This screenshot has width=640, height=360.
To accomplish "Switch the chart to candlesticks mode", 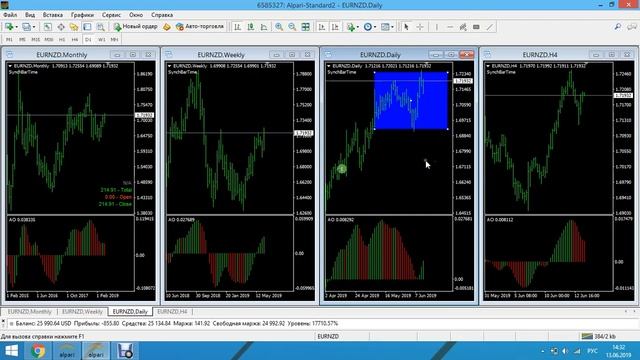I will click(x=251, y=27).
